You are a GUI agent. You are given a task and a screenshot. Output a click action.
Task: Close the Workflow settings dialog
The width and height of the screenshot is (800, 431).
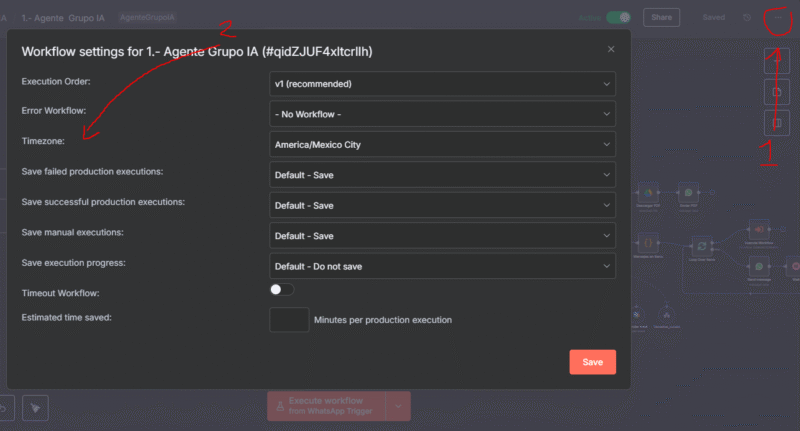click(611, 49)
